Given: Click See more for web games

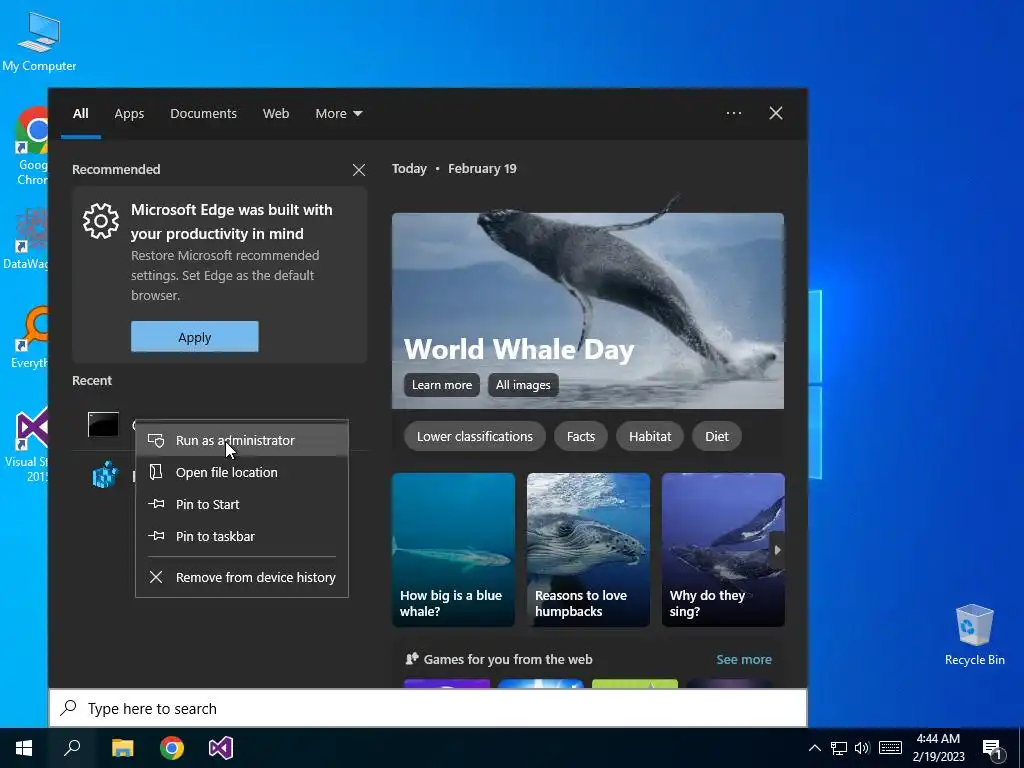Looking at the screenshot, I should pyautogui.click(x=744, y=660).
